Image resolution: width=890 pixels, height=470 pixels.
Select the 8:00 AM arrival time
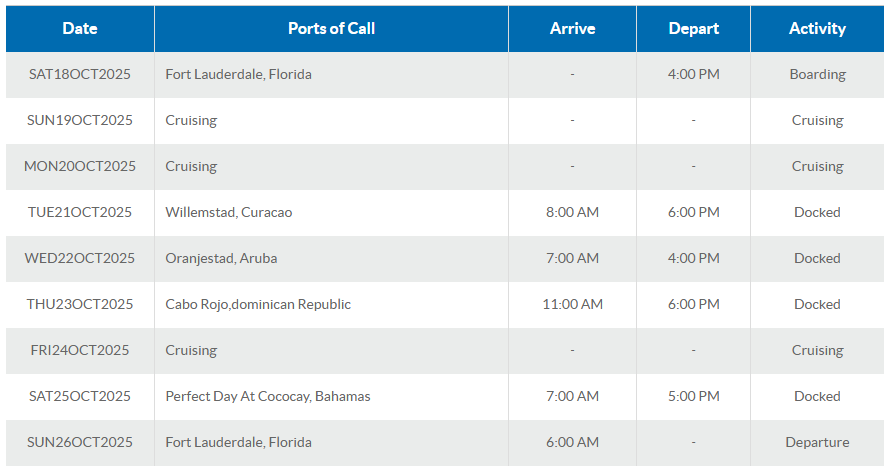pos(572,212)
